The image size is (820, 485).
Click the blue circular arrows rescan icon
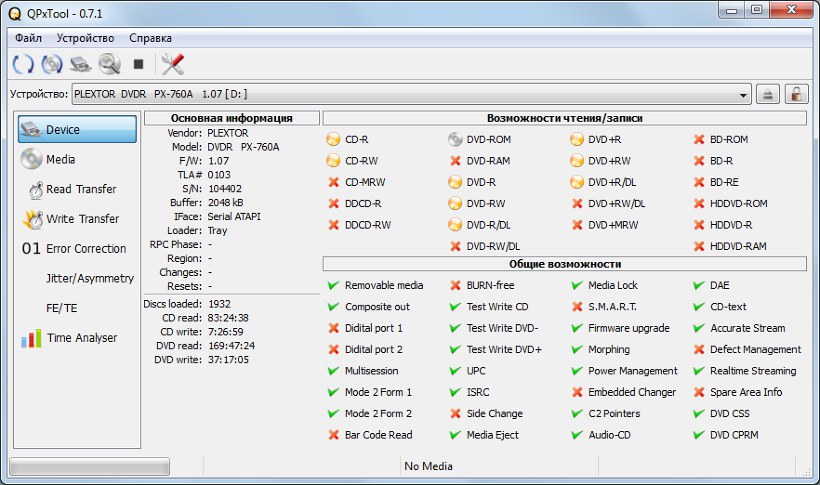pyautogui.click(x=22, y=64)
